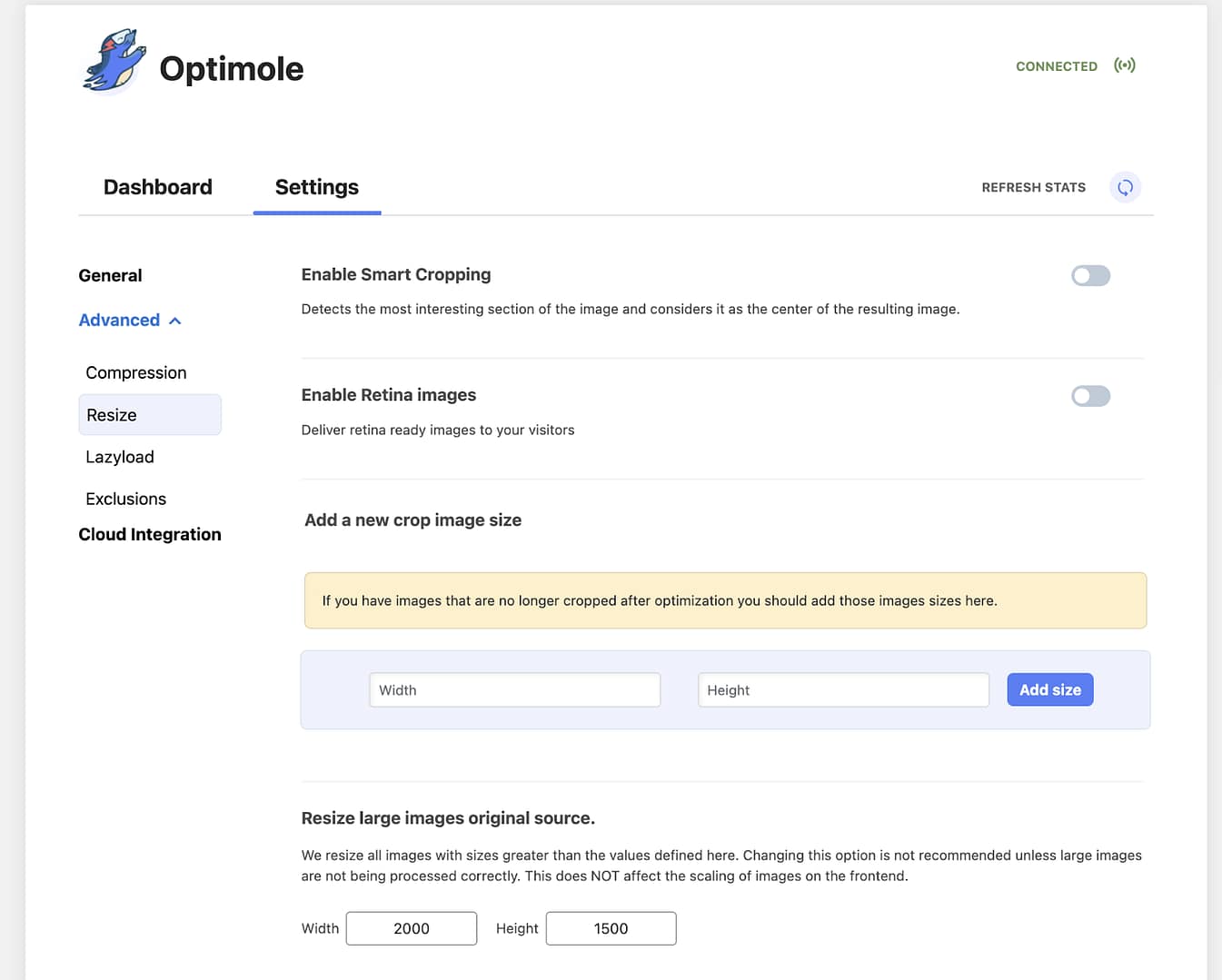Focus the crop Height input field
Image resolution: width=1222 pixels, height=980 pixels.
click(x=842, y=690)
